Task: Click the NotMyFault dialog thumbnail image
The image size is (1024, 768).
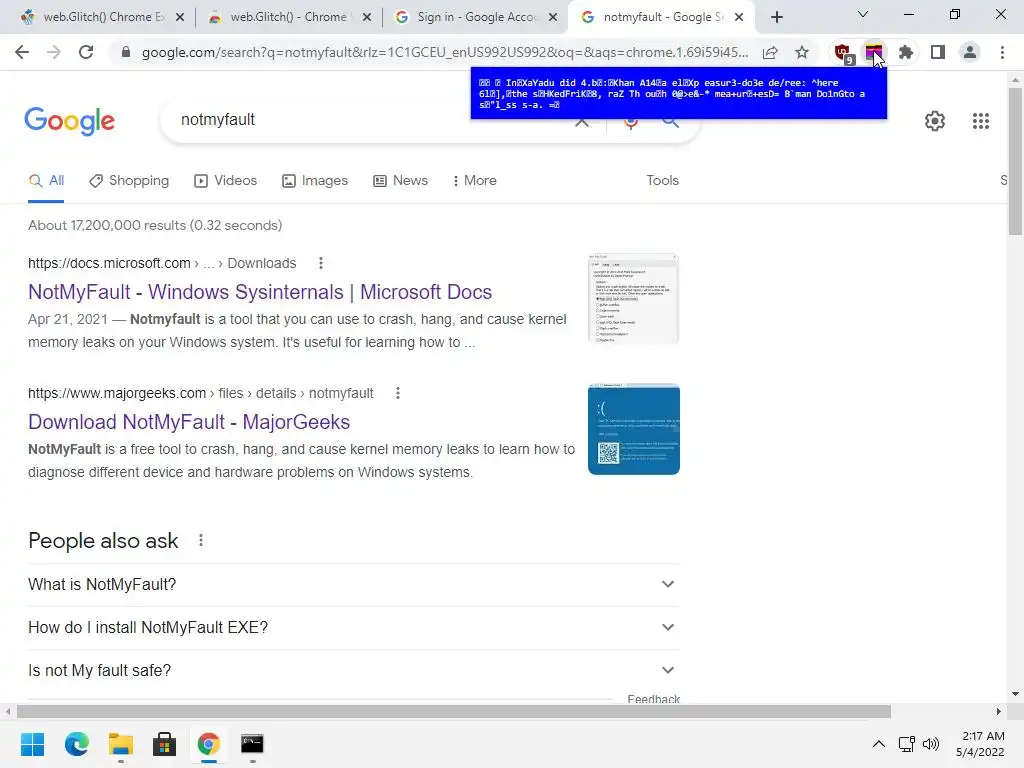Action: [x=633, y=298]
